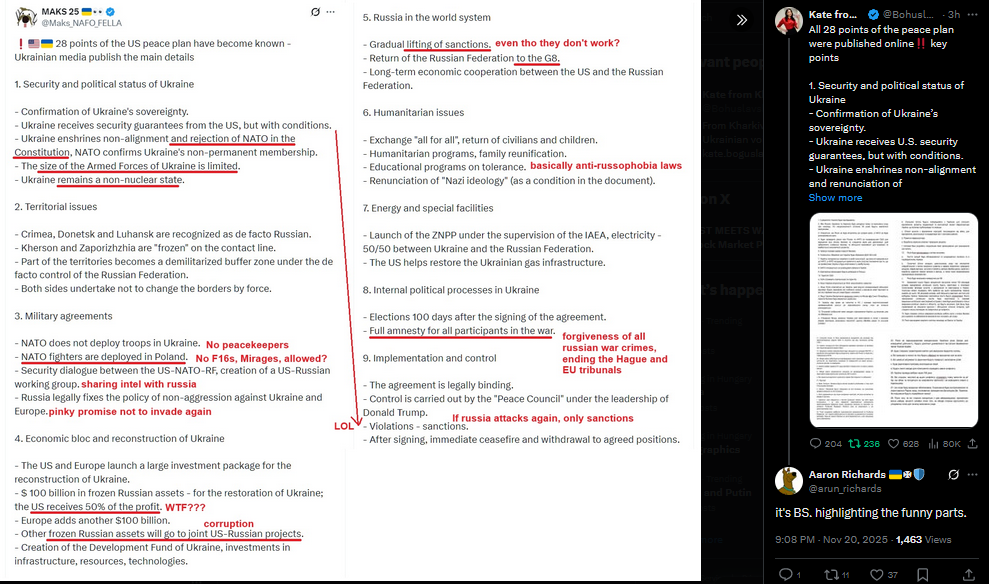This screenshot has width=989, height=584.
Task: Reply to Kate's post with 204 replies
Action: tap(826, 443)
